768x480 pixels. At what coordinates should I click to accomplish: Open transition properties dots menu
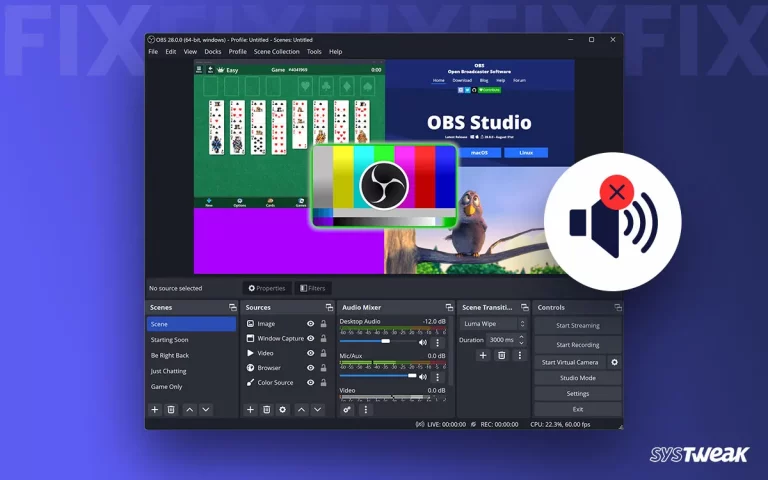click(520, 355)
